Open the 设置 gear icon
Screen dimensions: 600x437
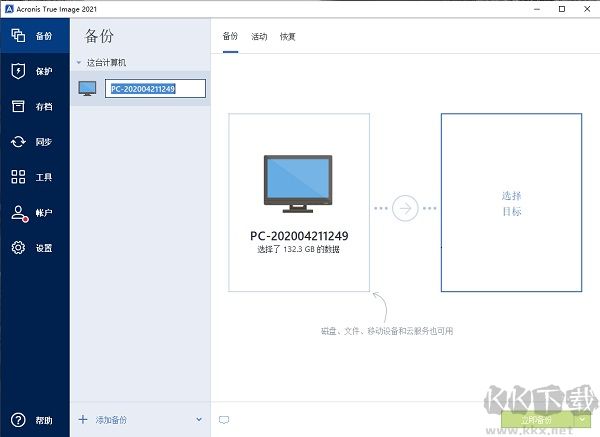point(18,248)
